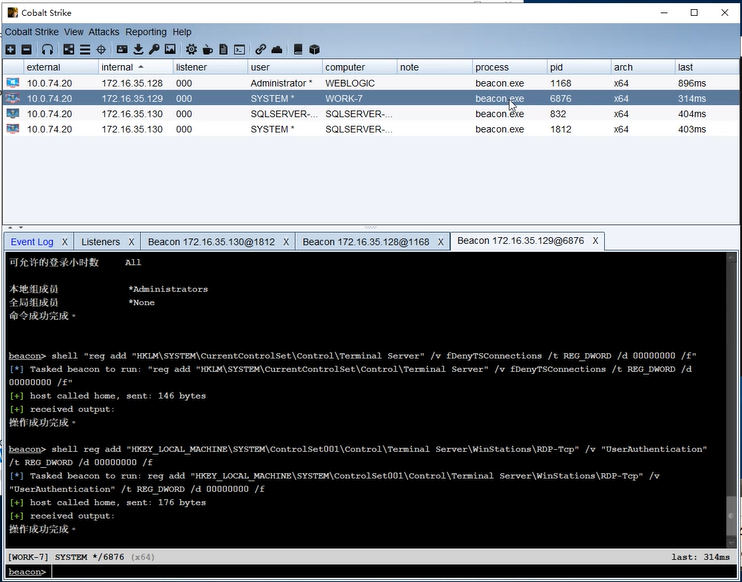Sort by the note column header
This screenshot has height=582, width=742.
tap(435, 67)
